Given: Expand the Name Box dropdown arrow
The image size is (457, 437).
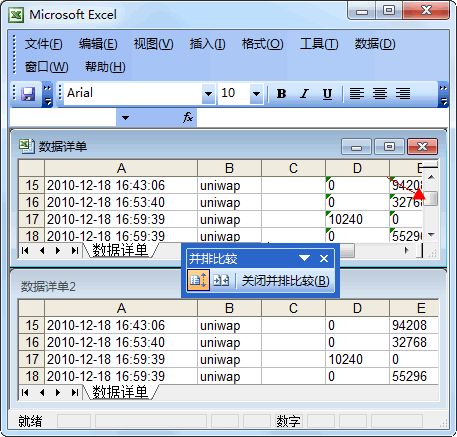Looking at the screenshot, I should 125,118.
